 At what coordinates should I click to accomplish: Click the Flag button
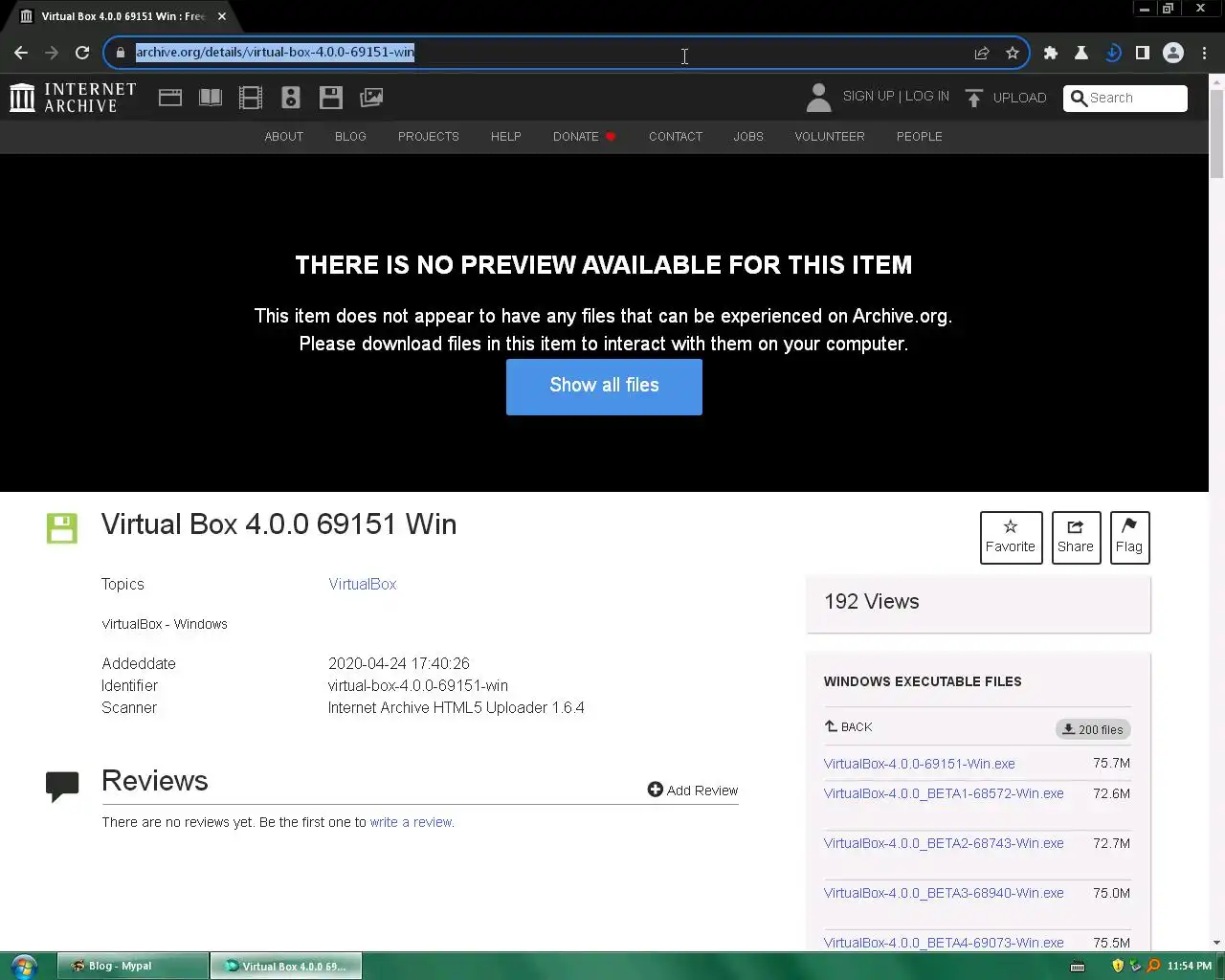coord(1129,537)
